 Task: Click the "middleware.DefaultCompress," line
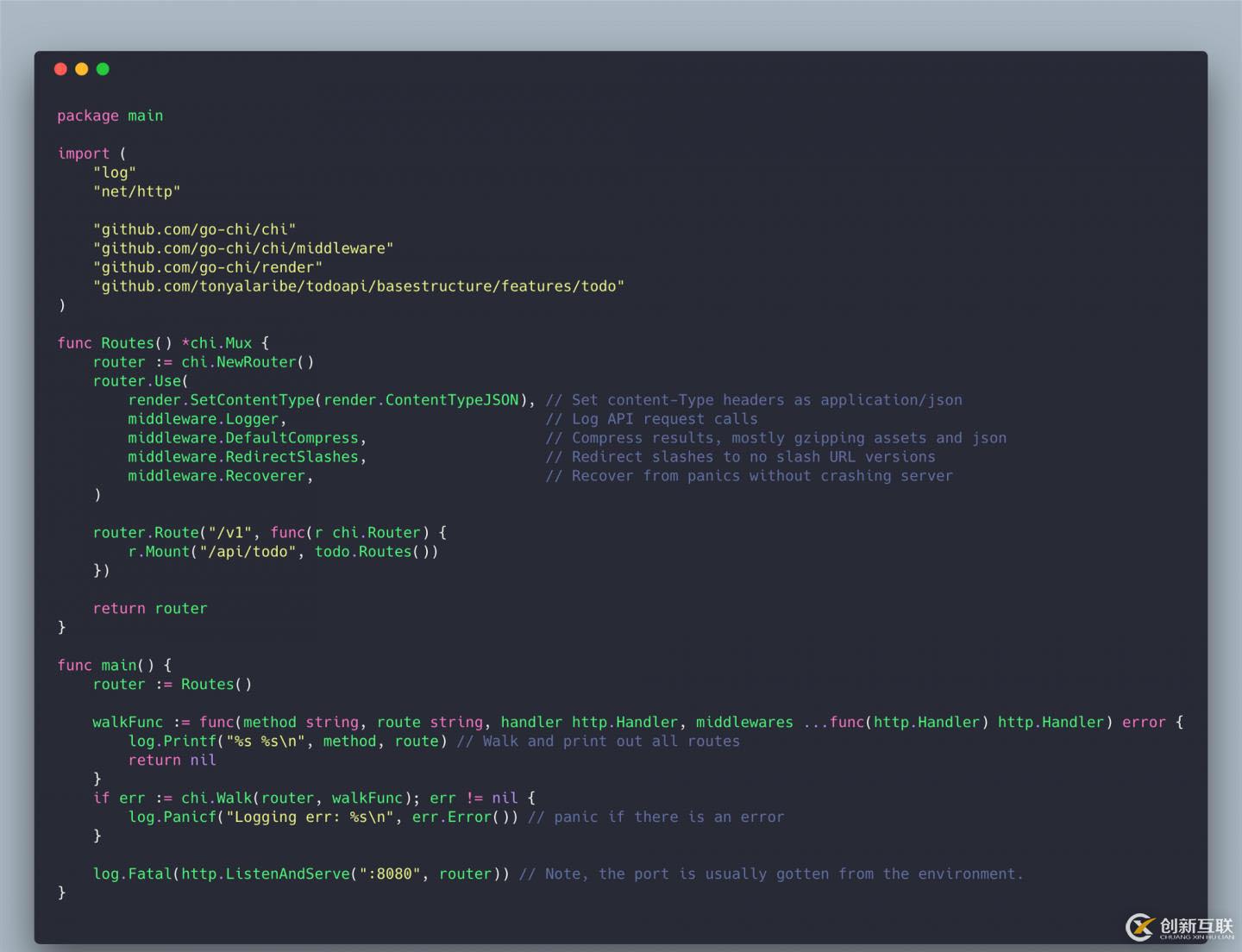(248, 438)
